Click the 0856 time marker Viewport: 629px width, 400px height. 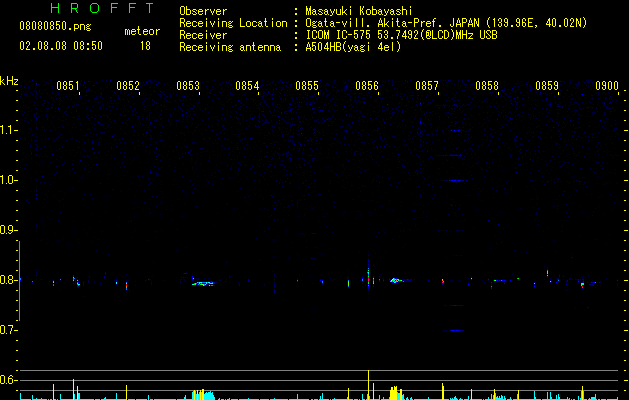pos(367,86)
